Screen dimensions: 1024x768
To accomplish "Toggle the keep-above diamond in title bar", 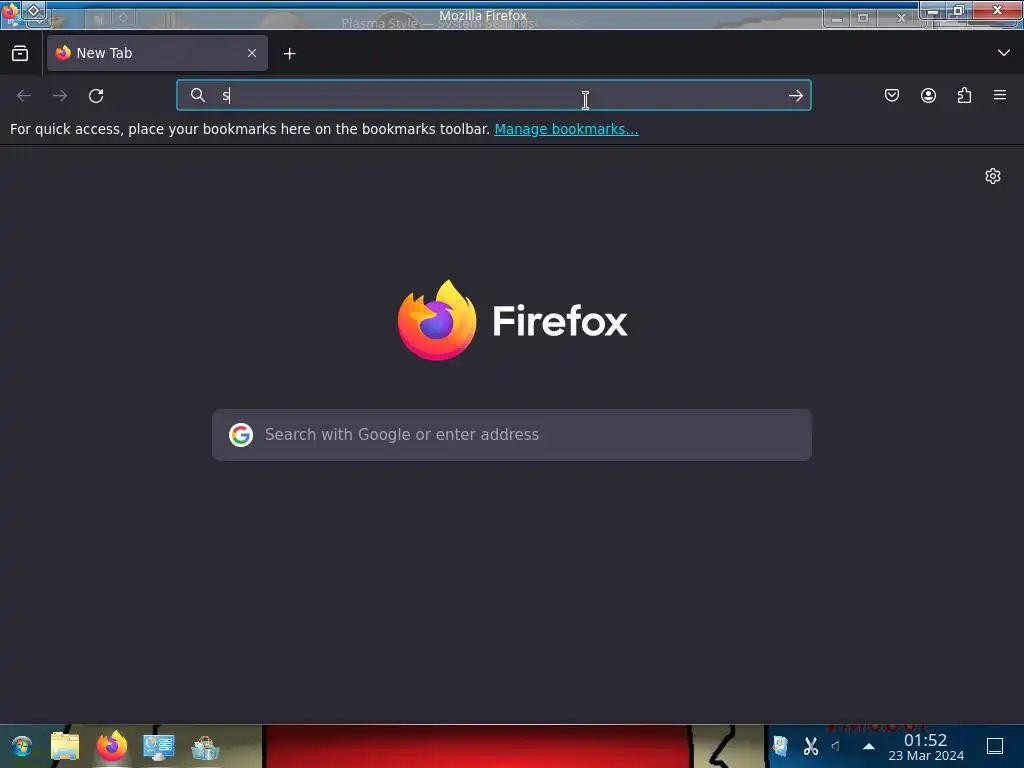I will [x=33, y=10].
